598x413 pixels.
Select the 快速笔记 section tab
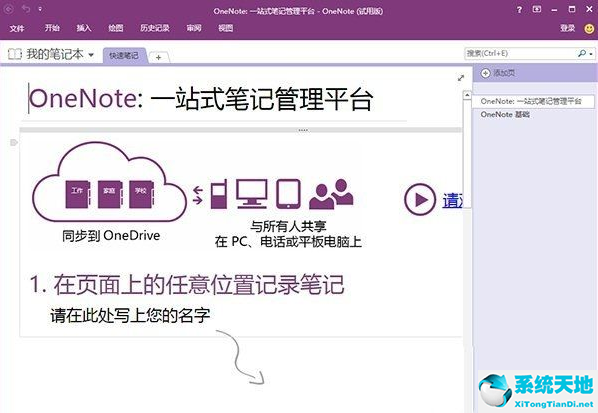[x=124, y=56]
